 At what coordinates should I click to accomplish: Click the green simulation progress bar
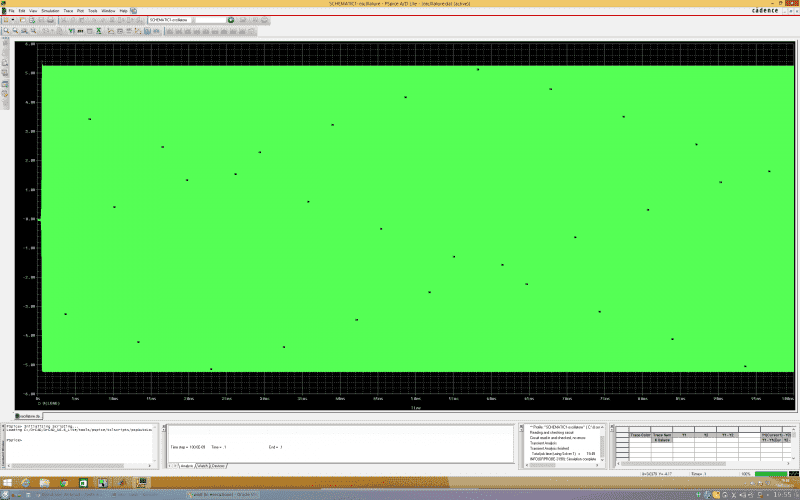coord(772,473)
